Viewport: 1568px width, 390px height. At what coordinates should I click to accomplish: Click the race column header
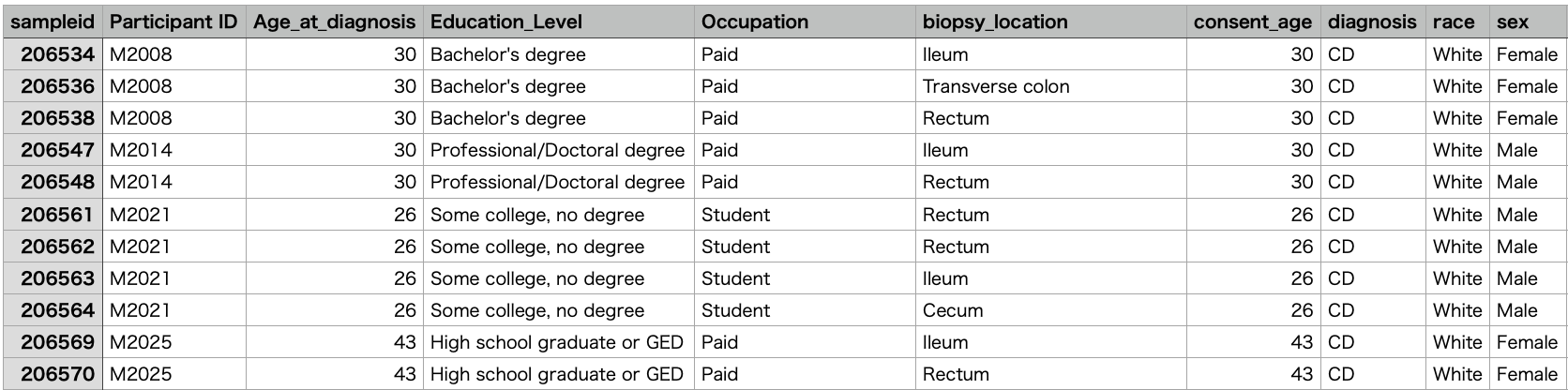tap(1454, 22)
